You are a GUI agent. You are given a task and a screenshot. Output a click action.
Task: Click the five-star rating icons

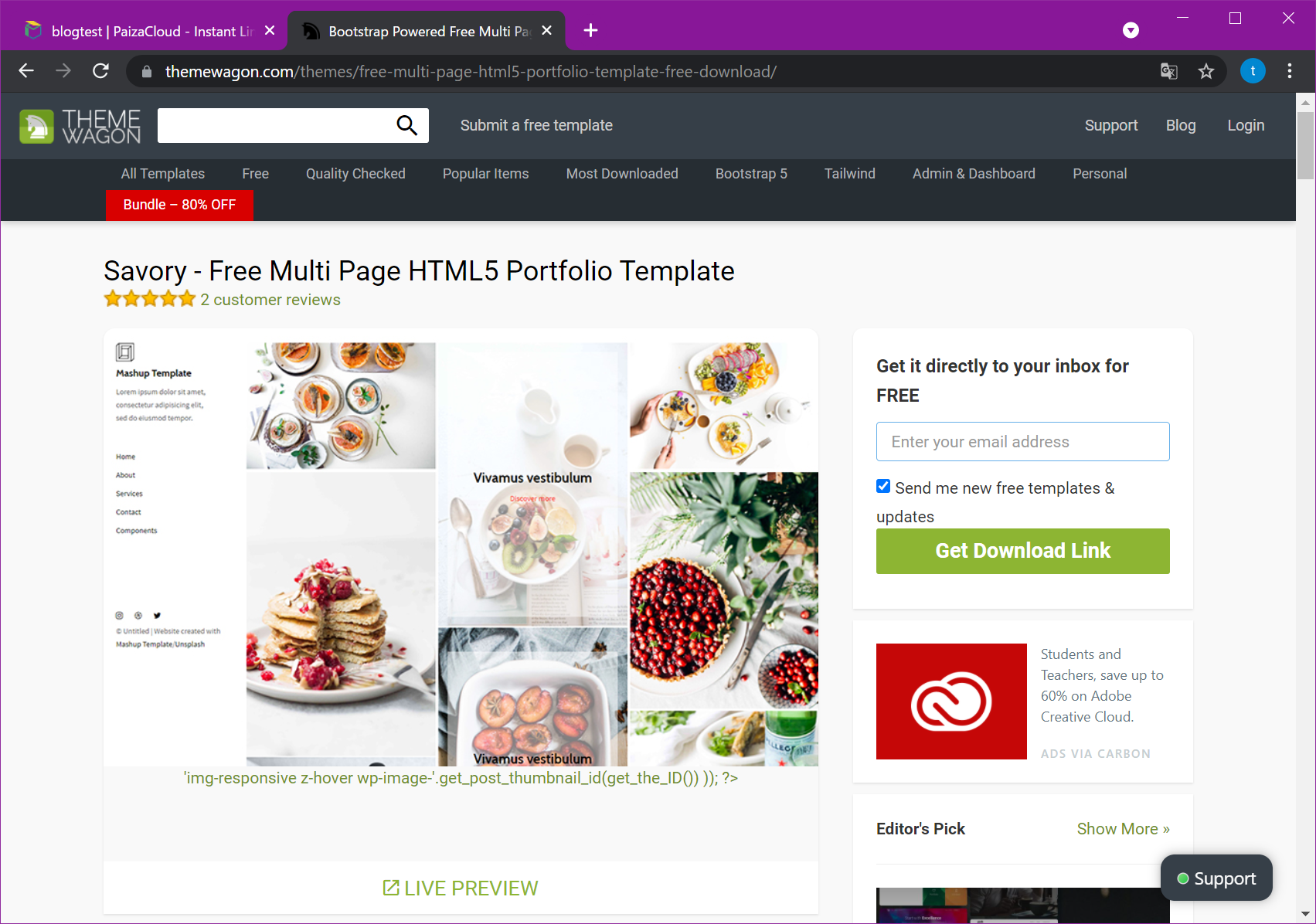tap(150, 299)
